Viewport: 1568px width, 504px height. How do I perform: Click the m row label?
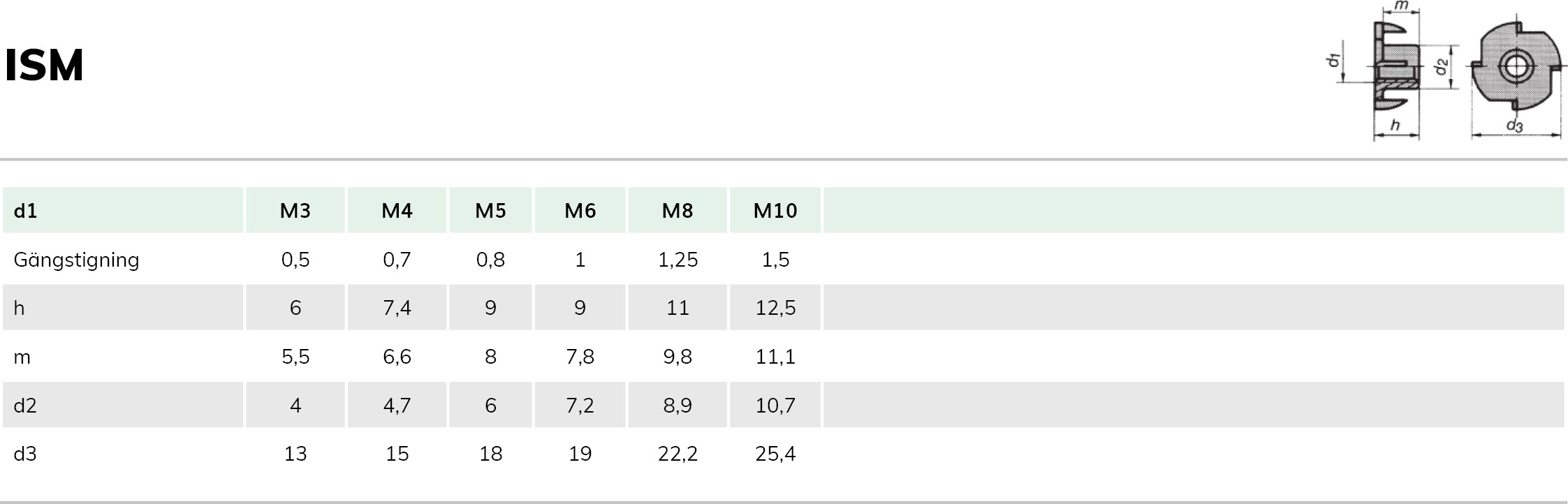pyautogui.click(x=22, y=357)
